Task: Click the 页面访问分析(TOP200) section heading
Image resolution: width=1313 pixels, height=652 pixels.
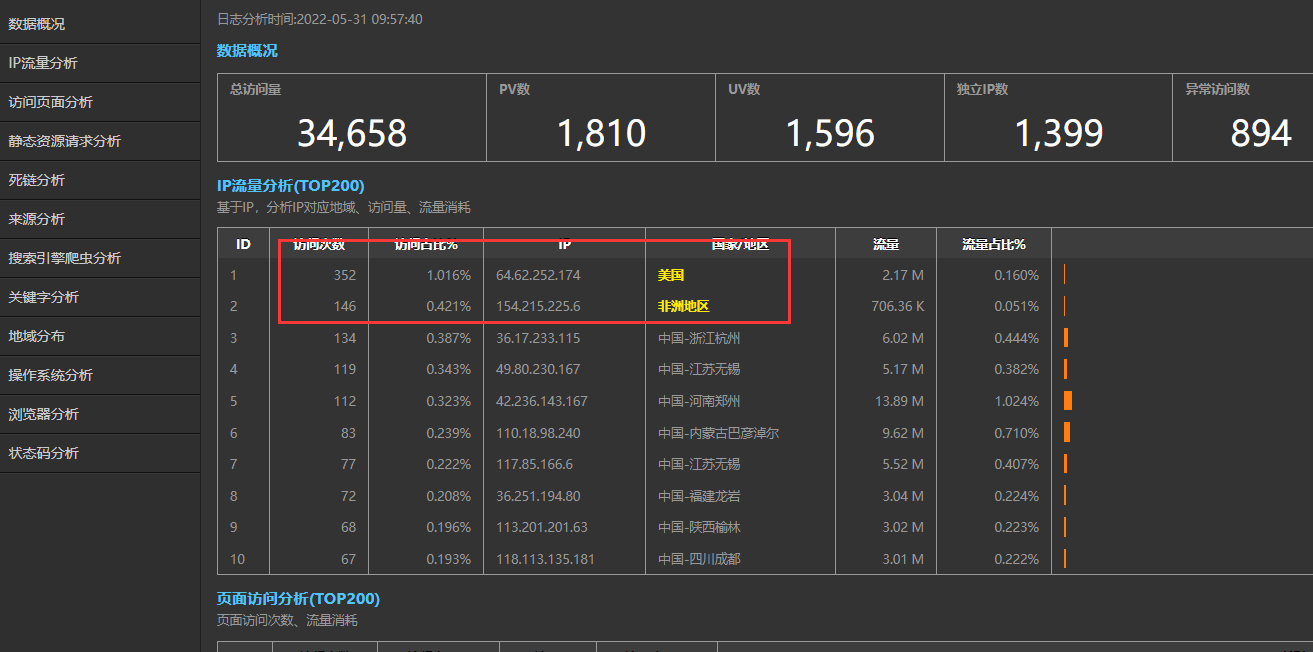Action: coord(298,598)
